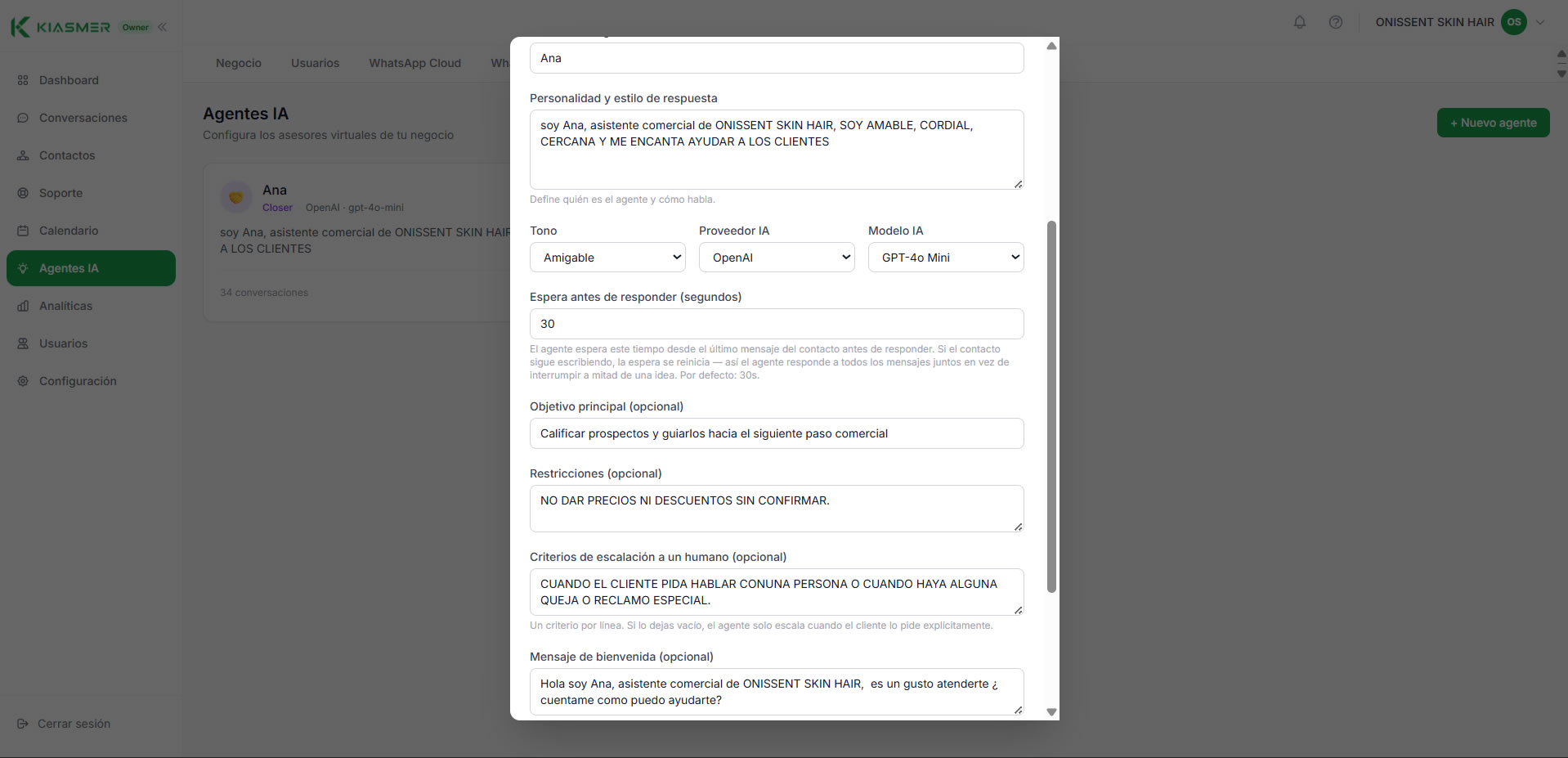The width and height of the screenshot is (1568, 758).
Task: Go to Conversaciones section
Action: pos(91,118)
